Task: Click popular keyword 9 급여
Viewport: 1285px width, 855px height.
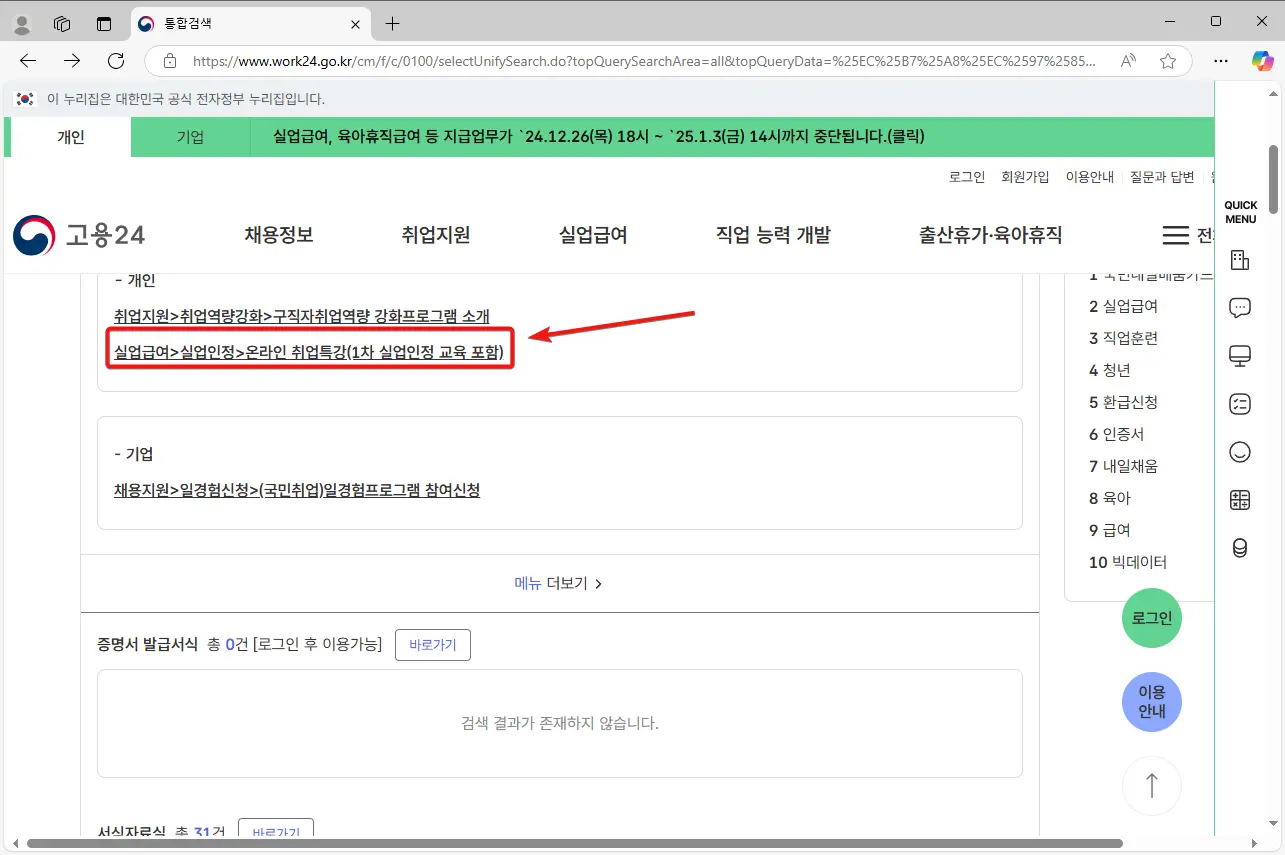Action: pos(1110,530)
